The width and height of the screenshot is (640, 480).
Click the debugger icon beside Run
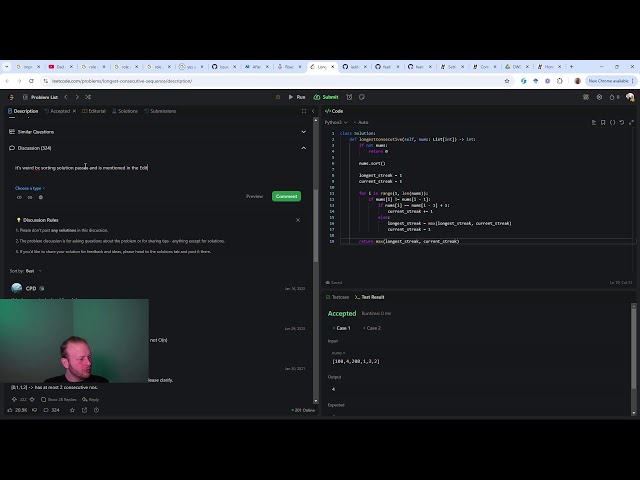[x=278, y=97]
